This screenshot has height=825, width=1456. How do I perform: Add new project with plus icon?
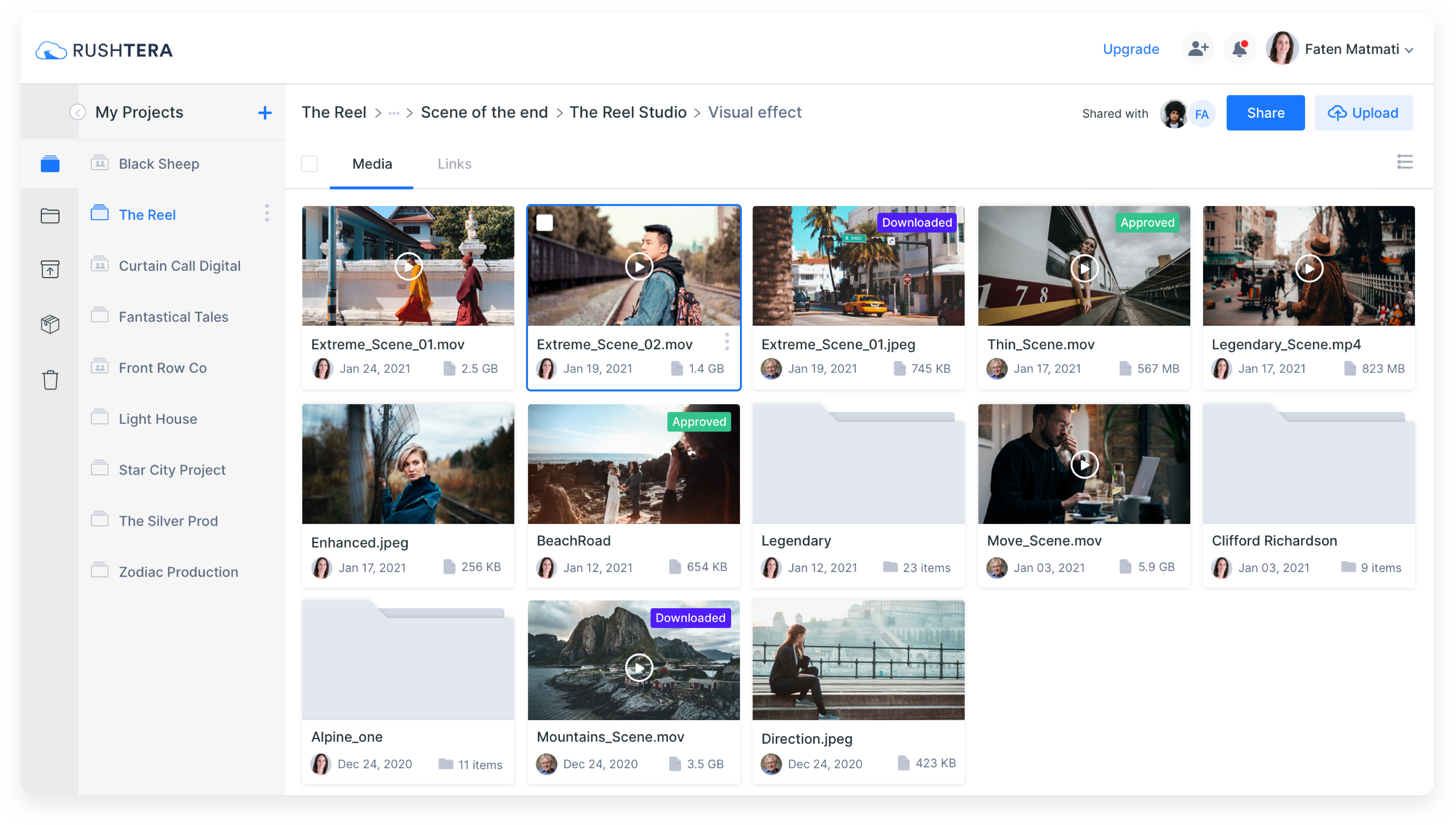[x=265, y=113]
